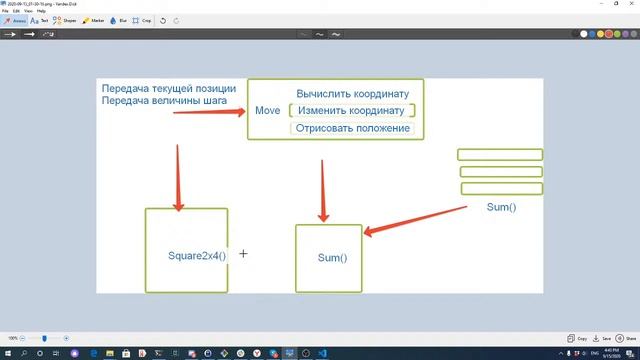Select the Arrows tool
This screenshot has height=360, width=640.
(x=14, y=20)
